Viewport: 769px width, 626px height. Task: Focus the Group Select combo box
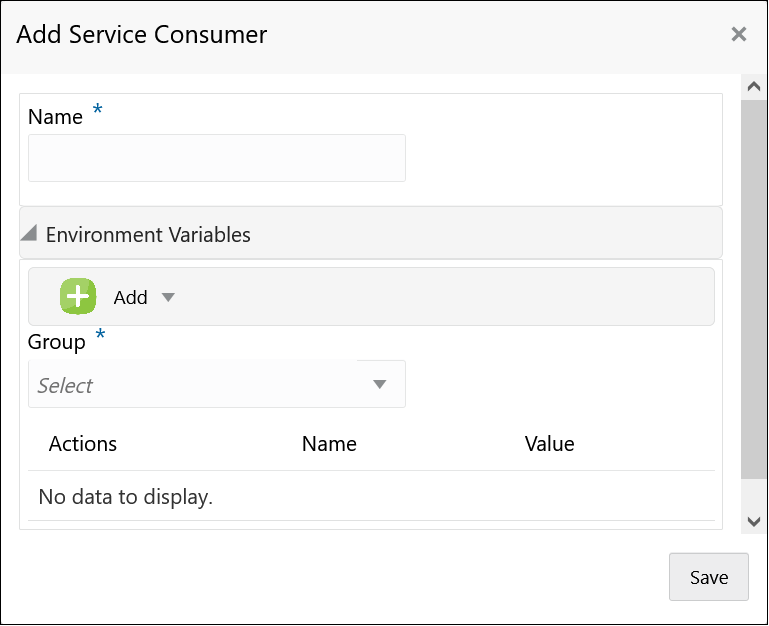click(200, 385)
